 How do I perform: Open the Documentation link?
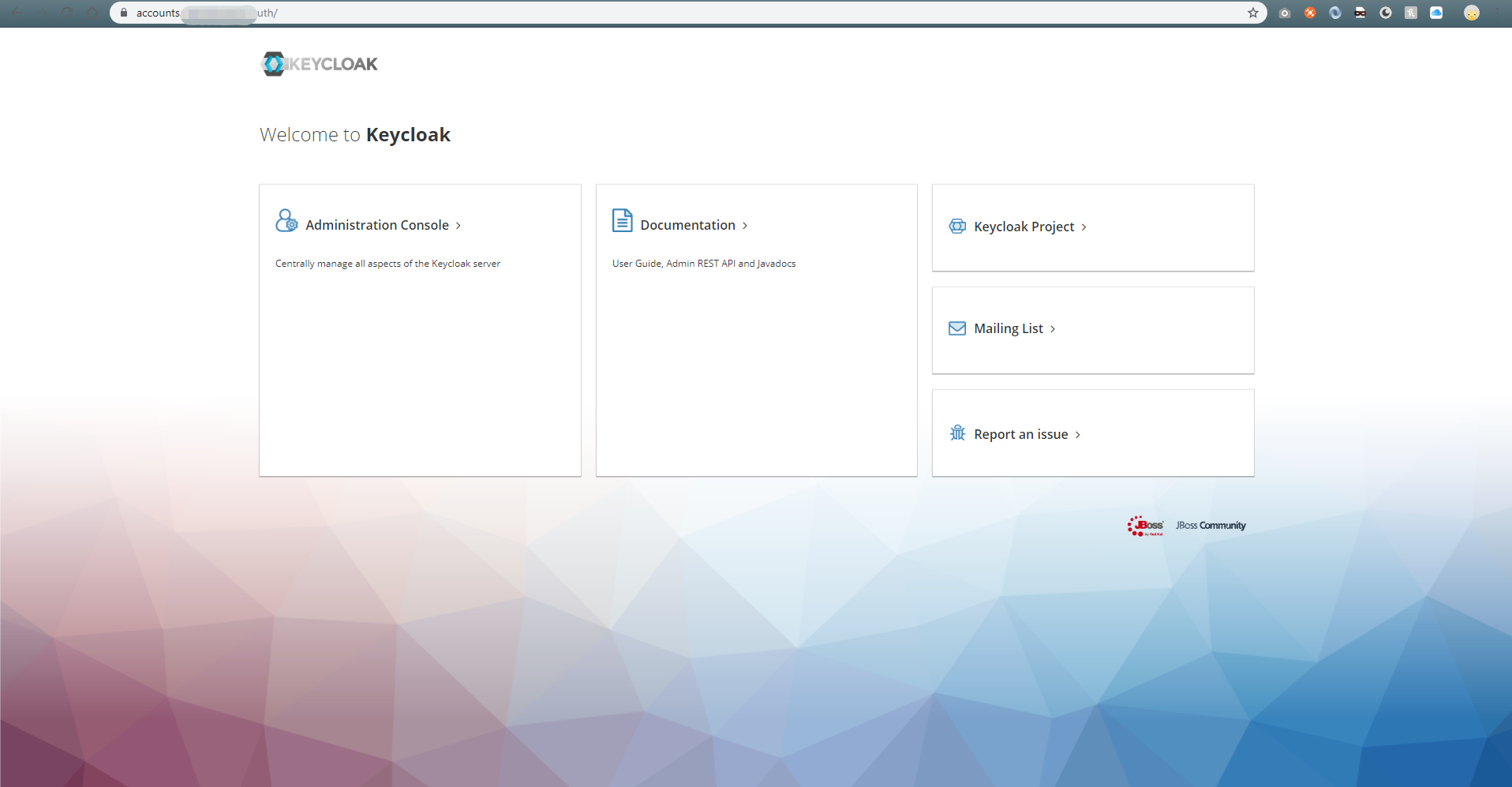688,225
